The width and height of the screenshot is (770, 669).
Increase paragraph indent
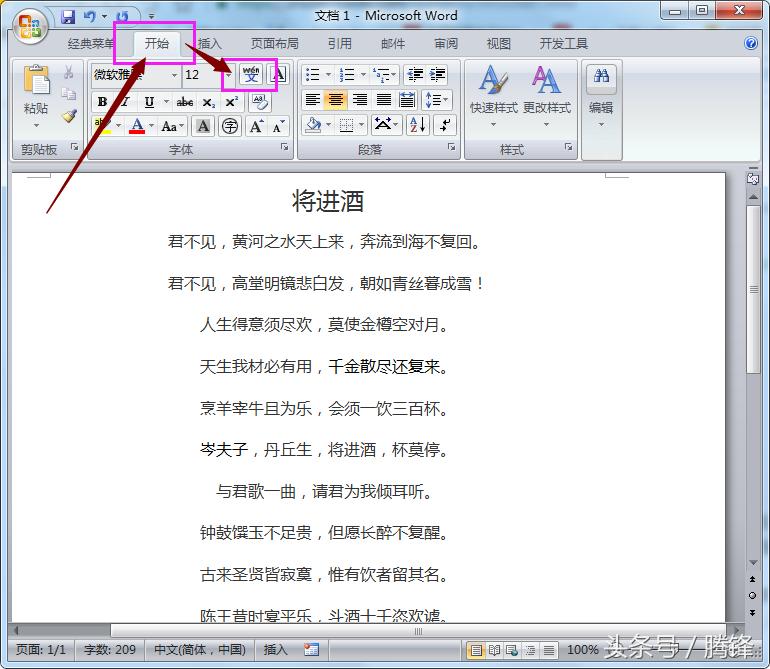pos(437,75)
